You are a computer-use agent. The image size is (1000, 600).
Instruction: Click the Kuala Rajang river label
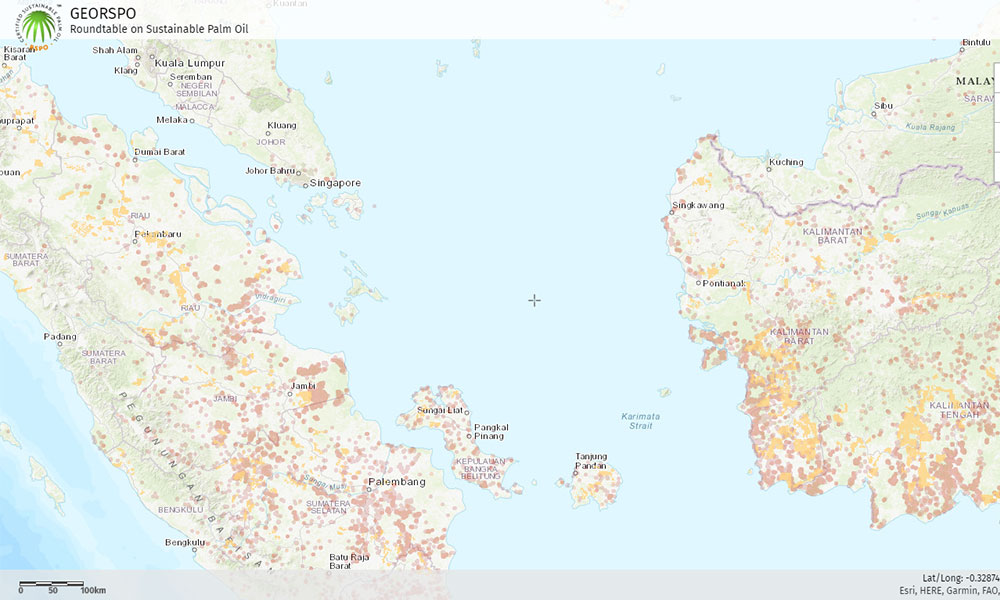click(x=930, y=127)
